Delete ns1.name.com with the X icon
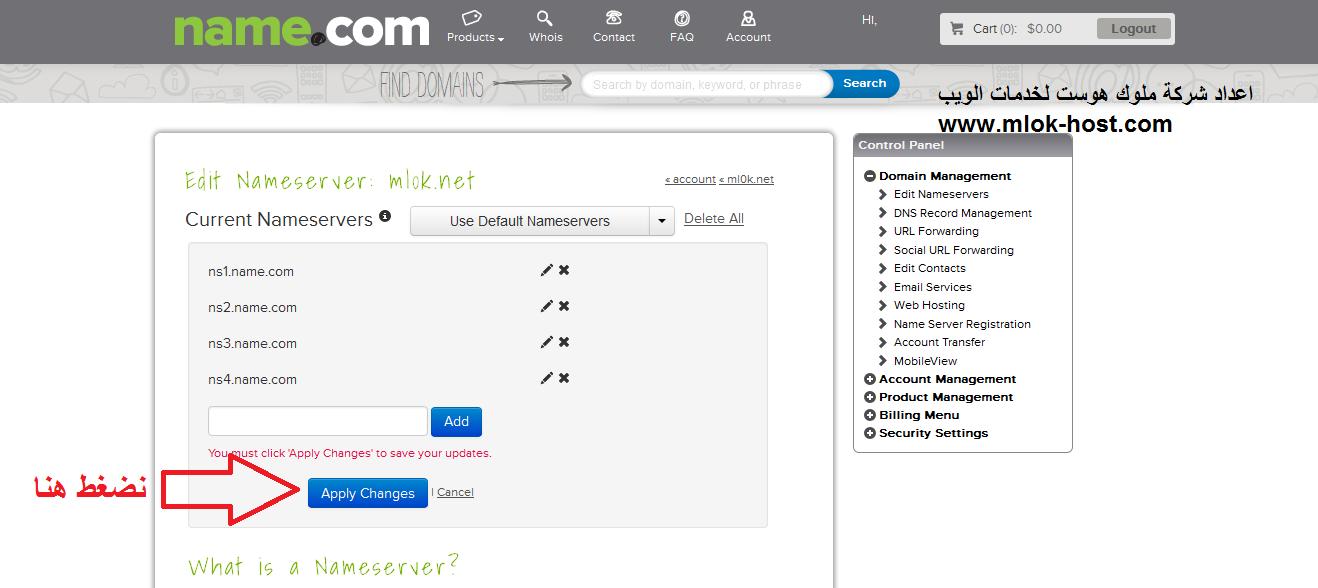Viewport: 1318px width, 588px height. point(564,270)
